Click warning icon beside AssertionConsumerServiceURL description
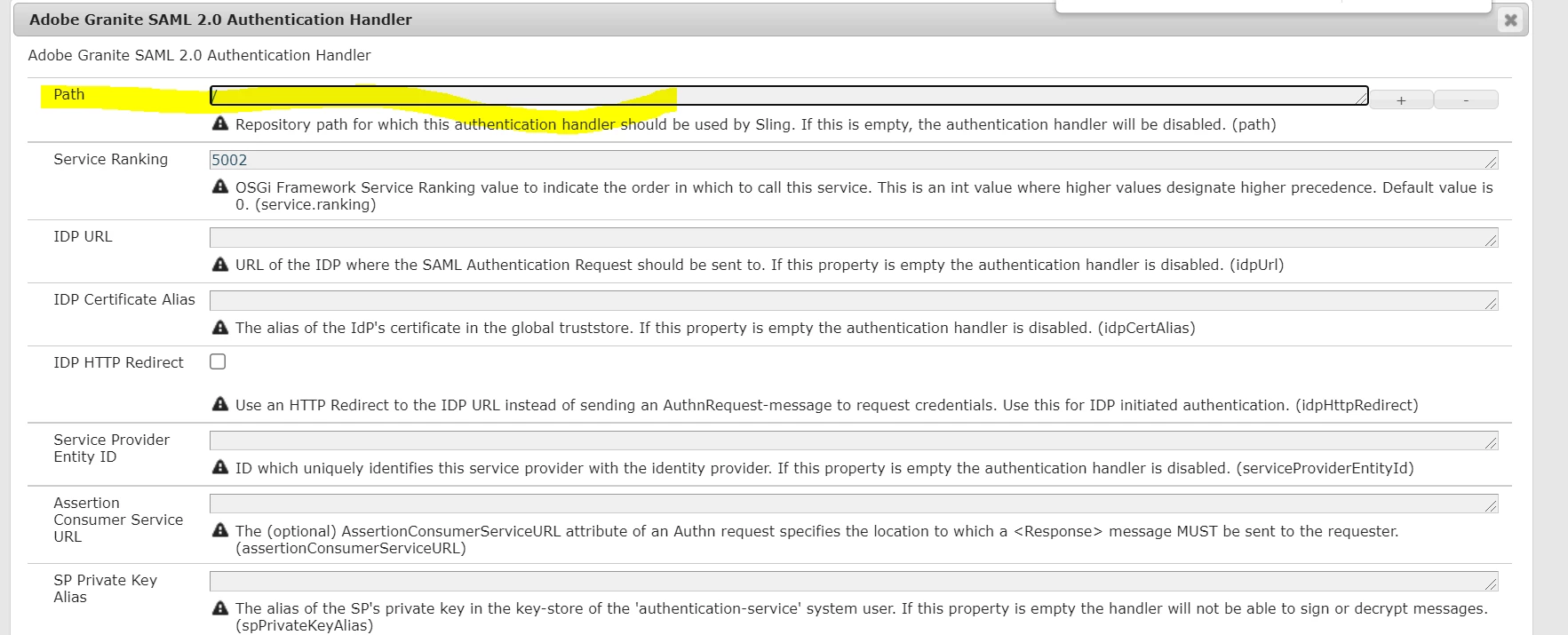Screen dimensions: 1568x635 [220, 530]
